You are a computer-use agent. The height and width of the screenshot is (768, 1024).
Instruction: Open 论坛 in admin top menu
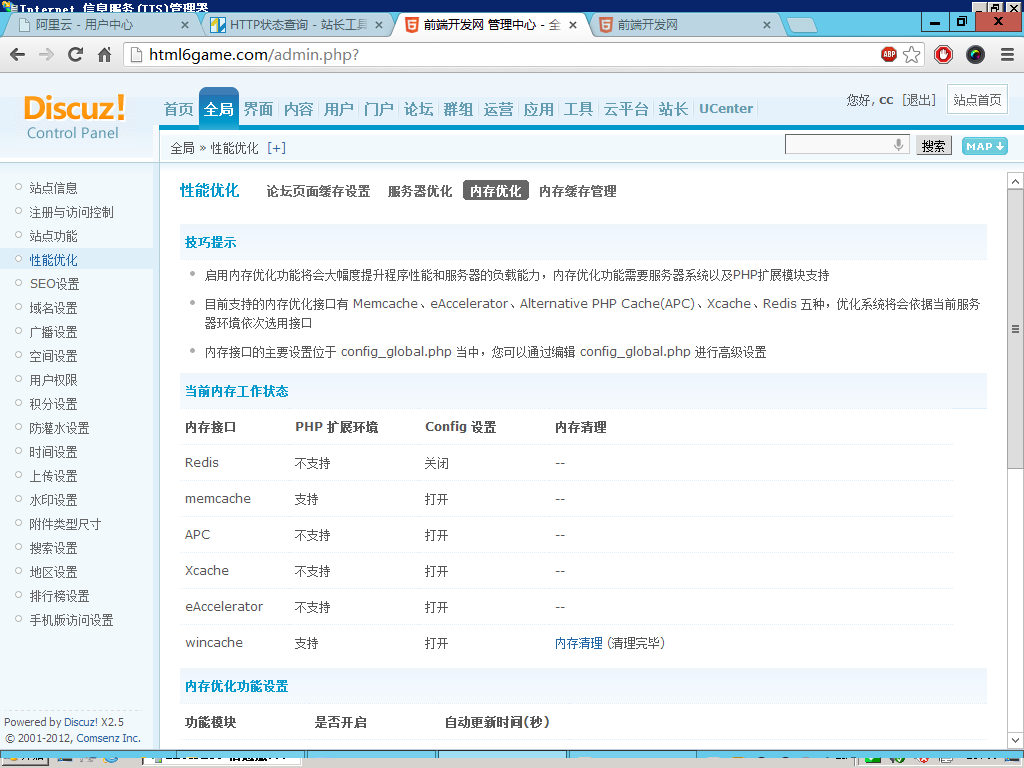[x=419, y=109]
